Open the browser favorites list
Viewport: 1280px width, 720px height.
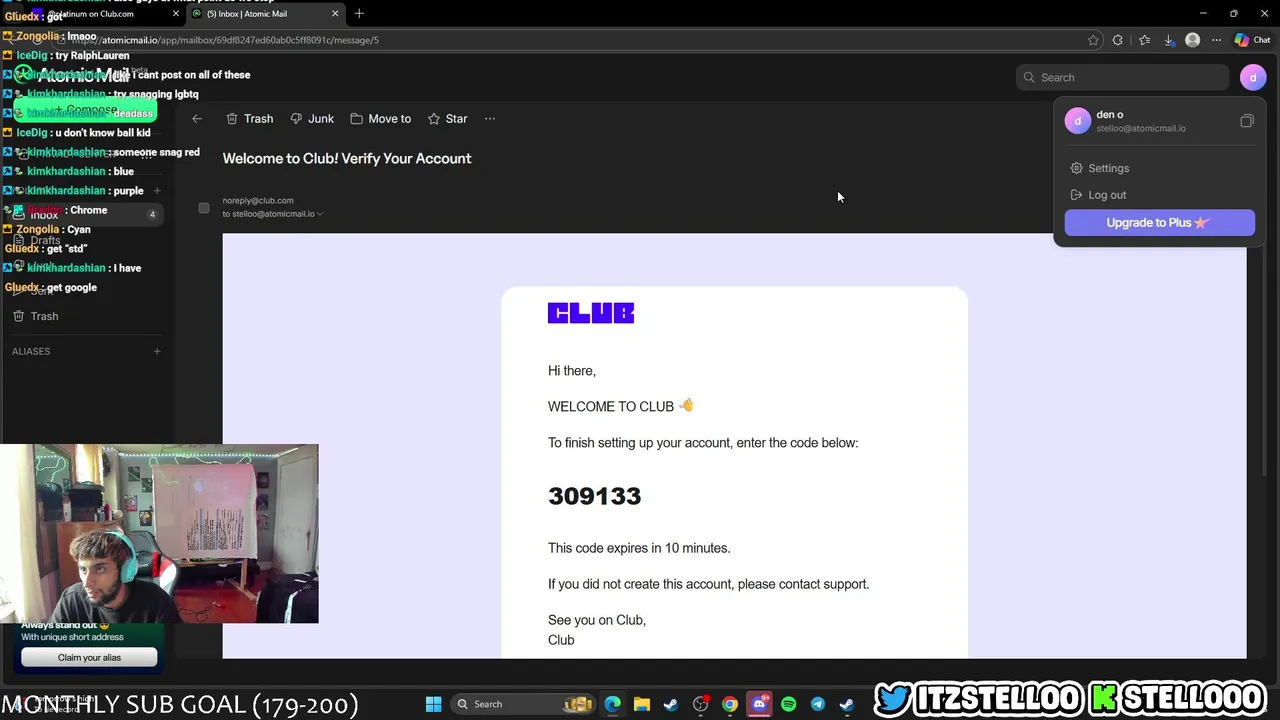coord(1144,40)
